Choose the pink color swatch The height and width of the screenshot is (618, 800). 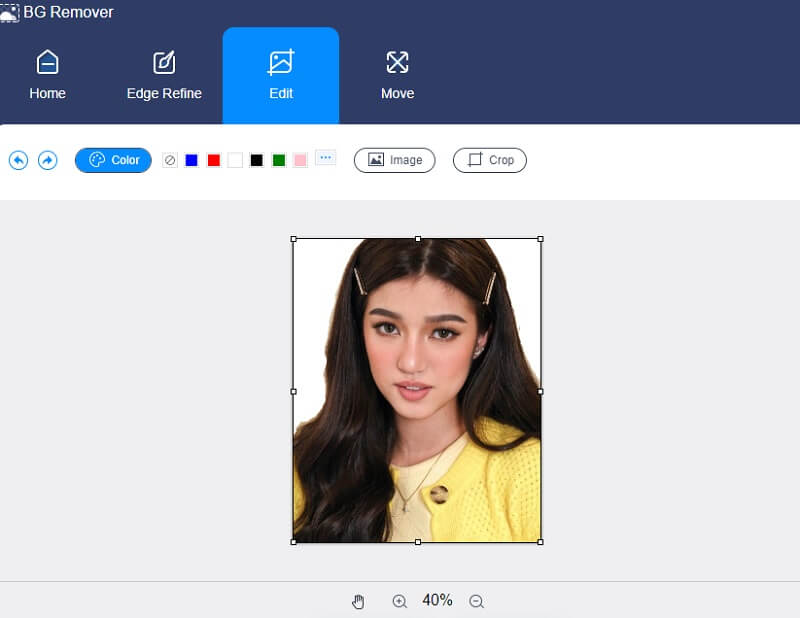tap(301, 159)
